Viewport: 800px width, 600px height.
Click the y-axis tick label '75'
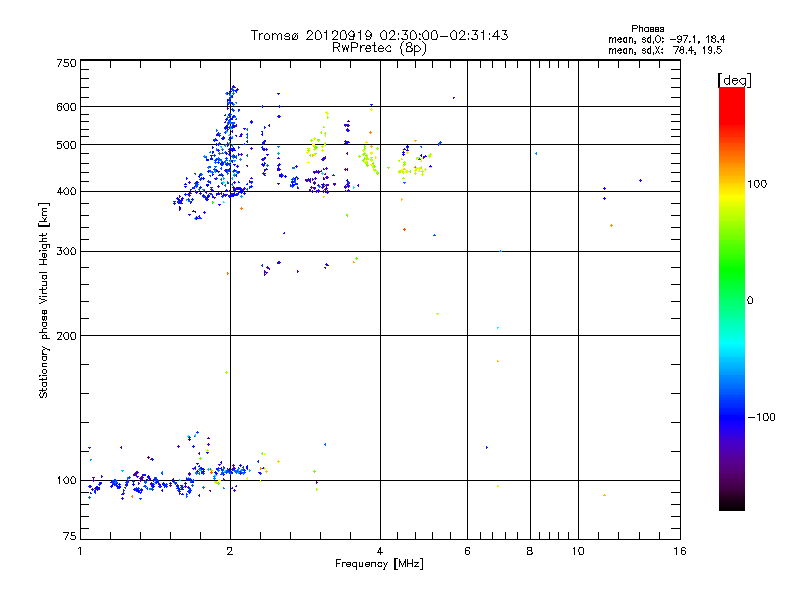tap(70, 536)
